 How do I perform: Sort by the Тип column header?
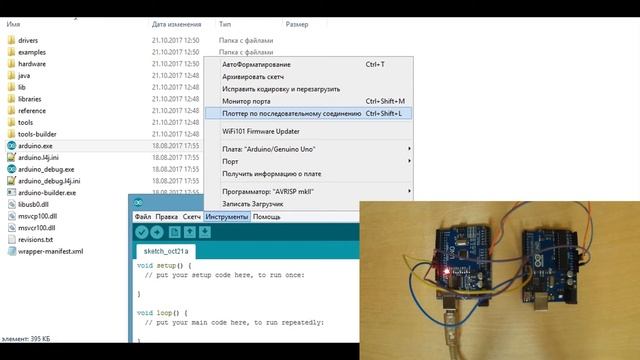[x=224, y=24]
